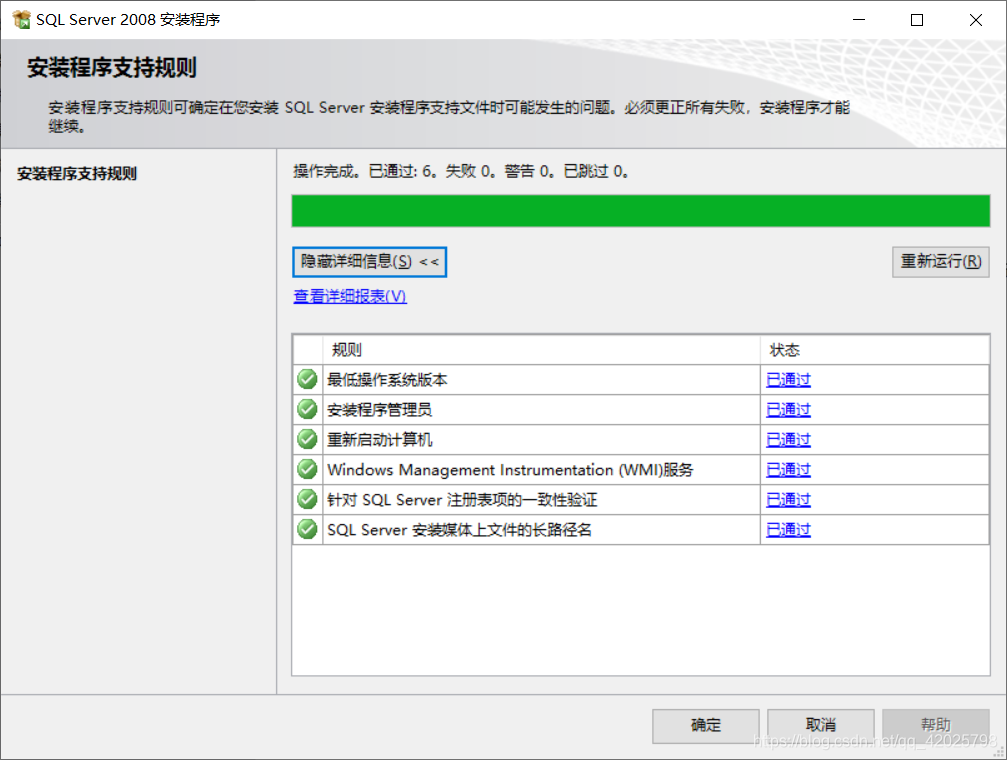Open 已通过 status for 安装程序管理员
The width and height of the screenshot is (1007, 760).
(x=788, y=410)
